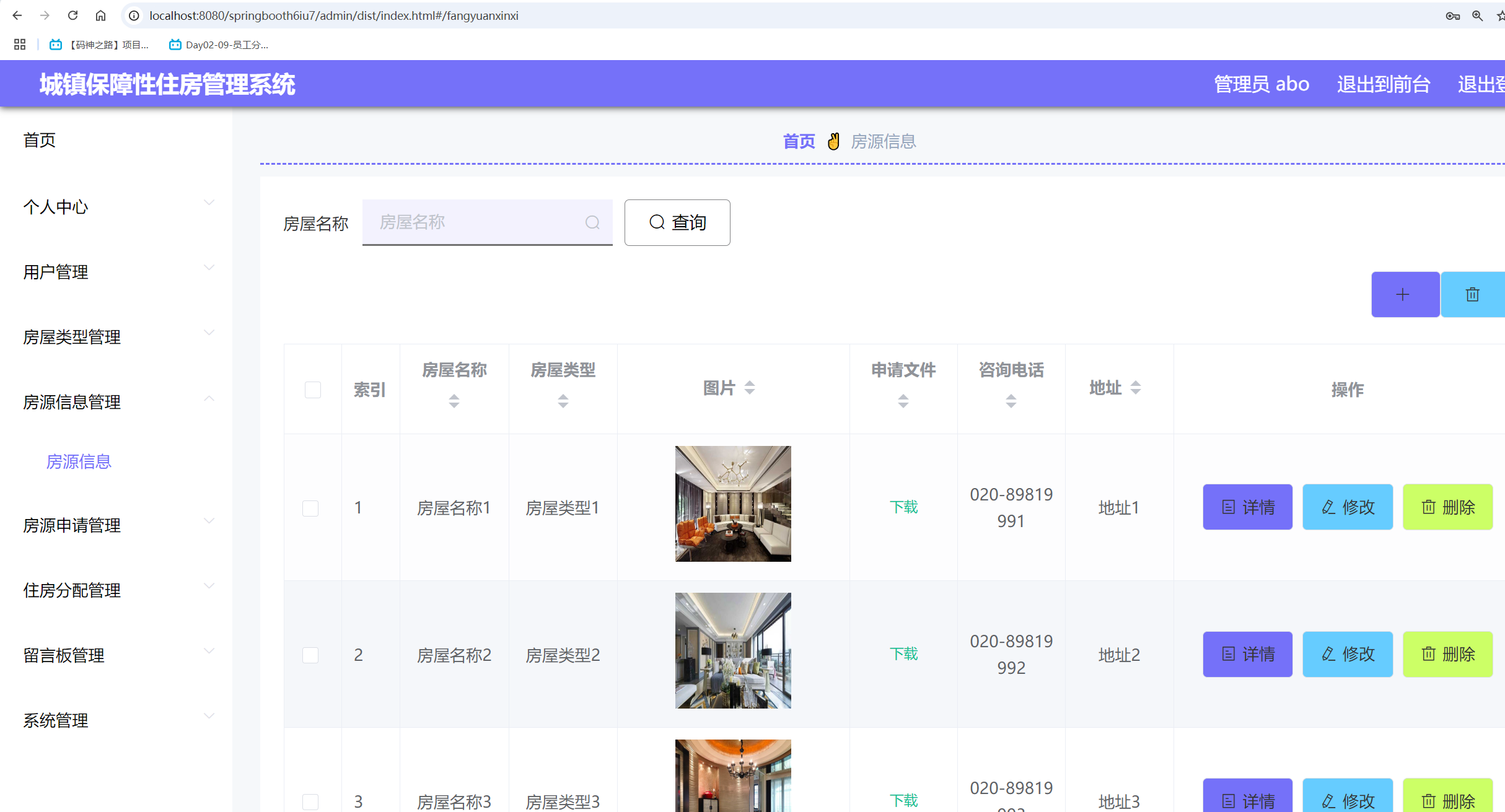Select 首页 from the sidebar menu
The width and height of the screenshot is (1505, 812).
coord(39,141)
